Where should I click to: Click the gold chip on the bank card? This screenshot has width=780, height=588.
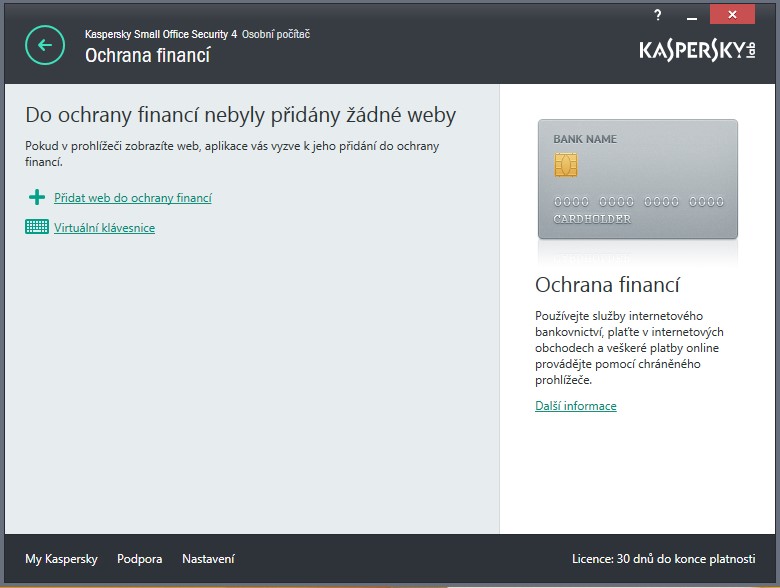pos(565,165)
